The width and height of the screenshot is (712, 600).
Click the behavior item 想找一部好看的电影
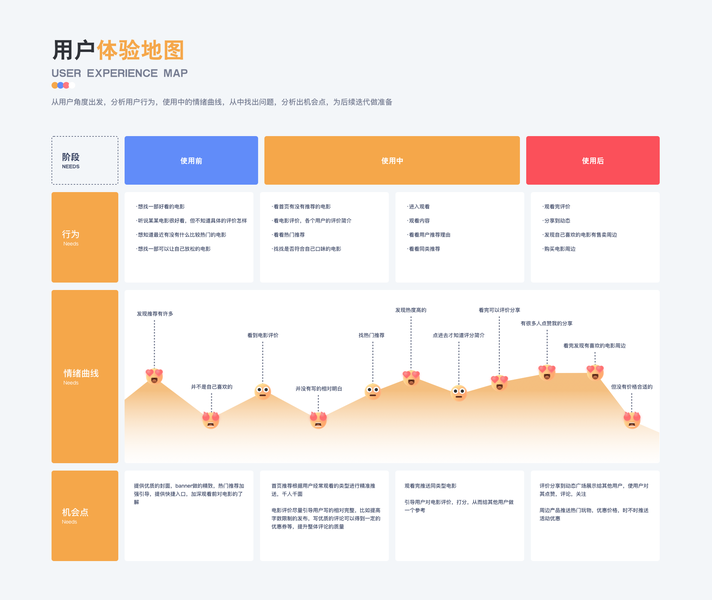pyautogui.click(x=160, y=207)
